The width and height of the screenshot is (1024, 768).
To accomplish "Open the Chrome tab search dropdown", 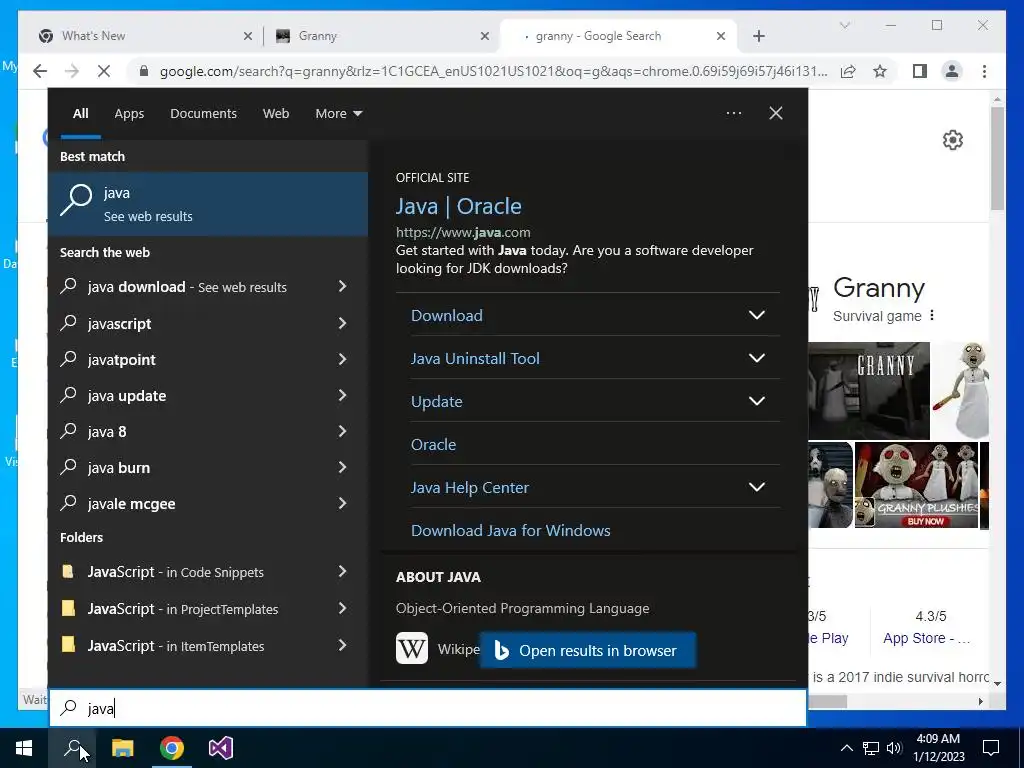I will [844, 25].
